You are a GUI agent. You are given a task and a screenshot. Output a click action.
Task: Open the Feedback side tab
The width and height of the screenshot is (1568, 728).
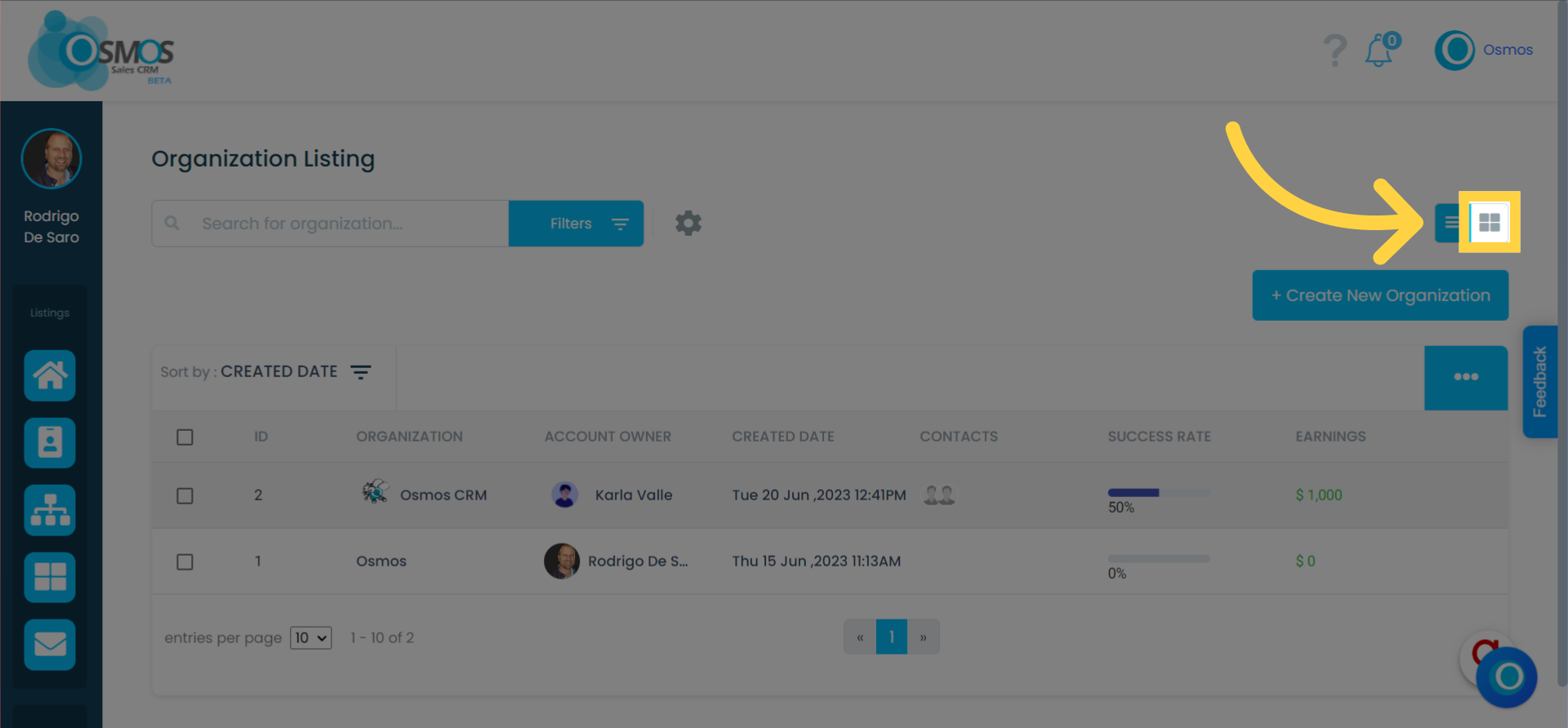[x=1540, y=382]
